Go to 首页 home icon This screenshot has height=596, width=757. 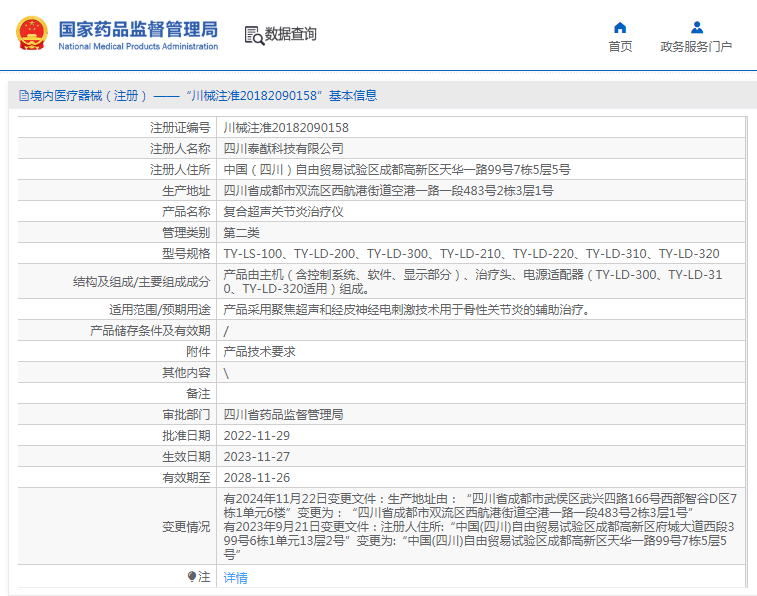[620, 27]
